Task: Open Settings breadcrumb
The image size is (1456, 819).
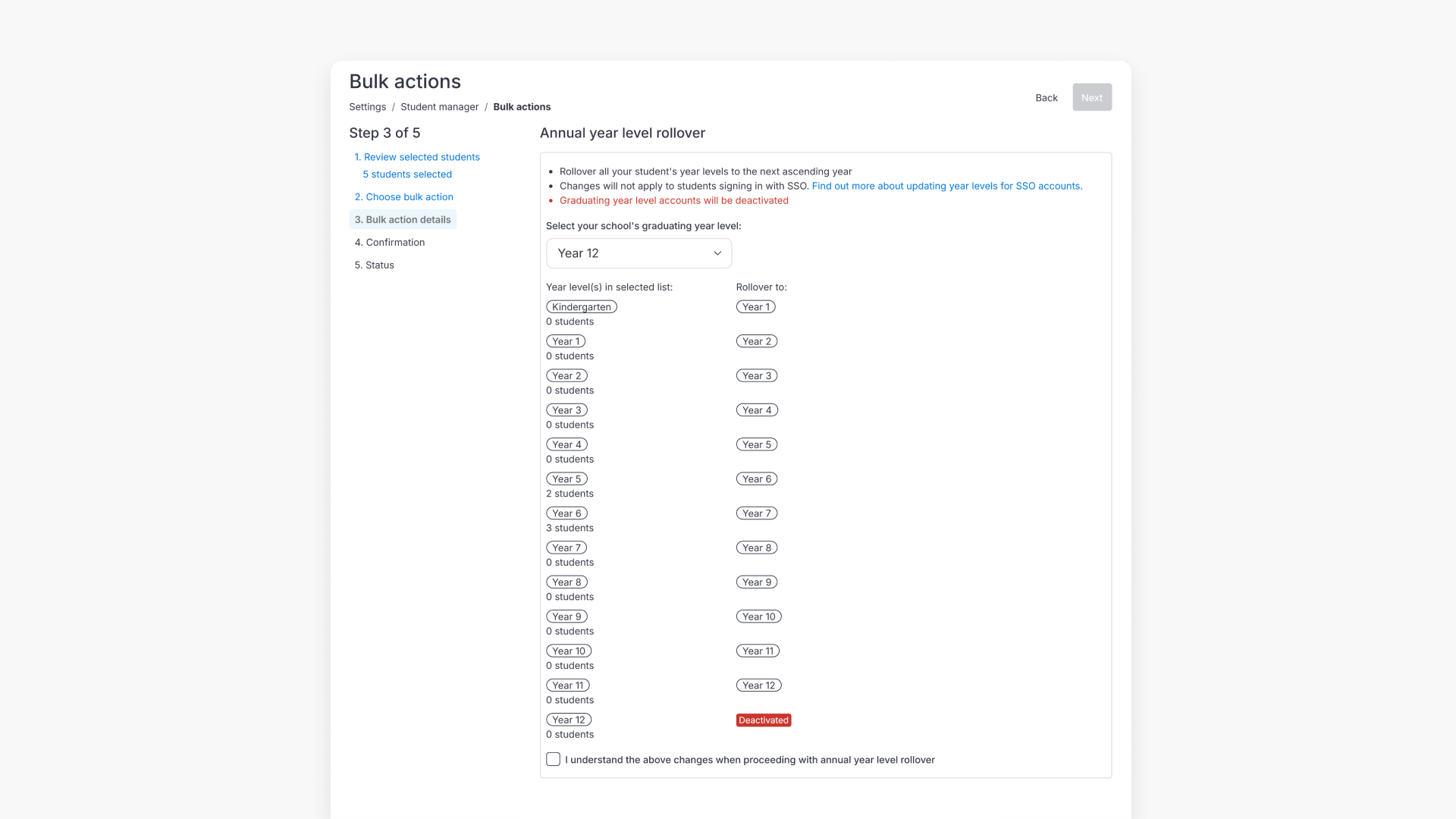Action: pos(367,107)
